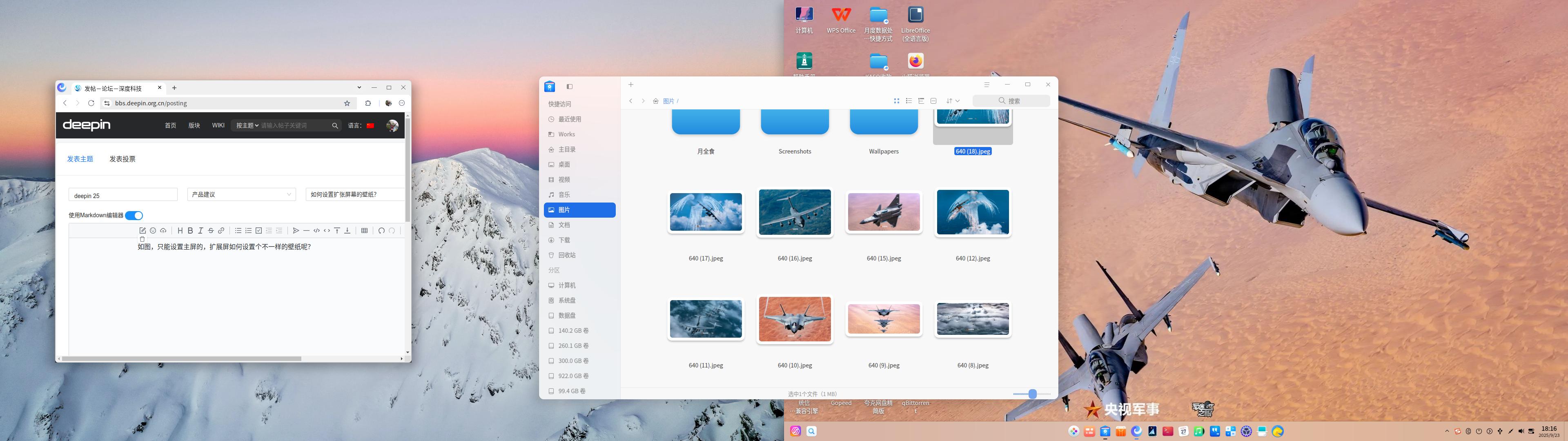Open the 版块 menu in the forum header

(x=194, y=125)
